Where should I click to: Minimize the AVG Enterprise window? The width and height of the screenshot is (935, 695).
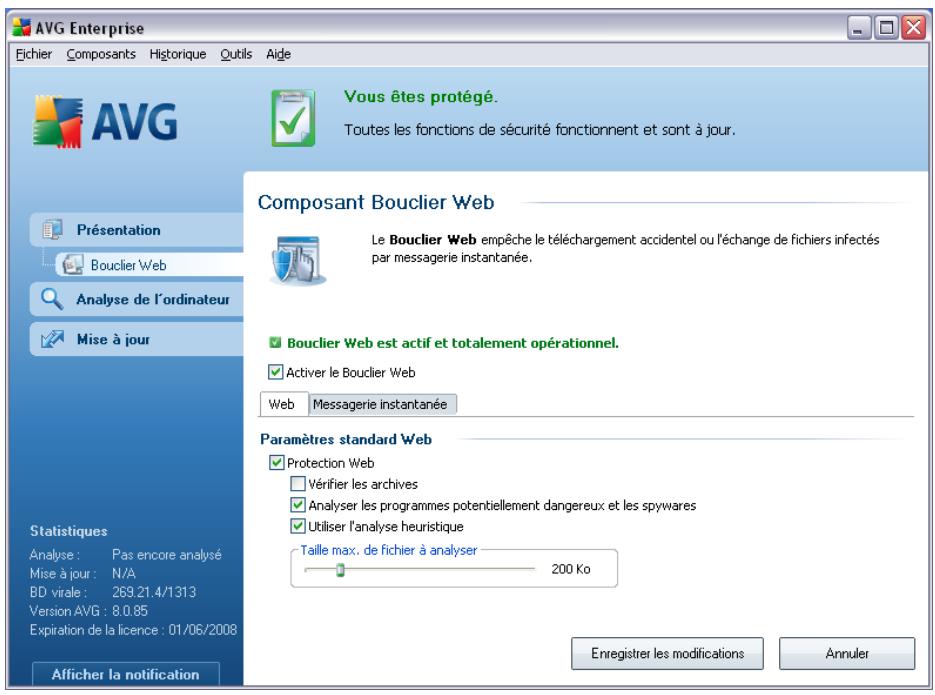pos(859,27)
